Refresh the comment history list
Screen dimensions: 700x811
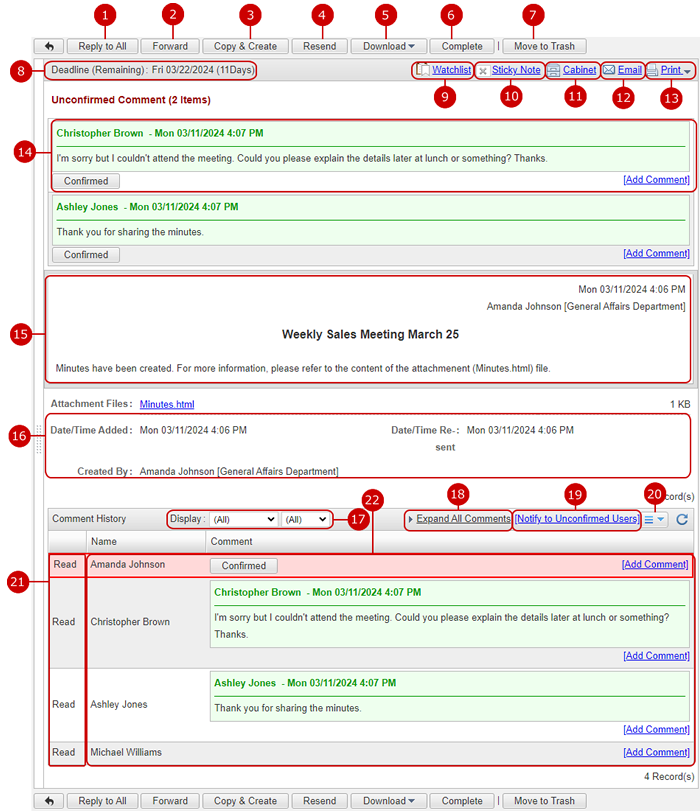pos(682,519)
